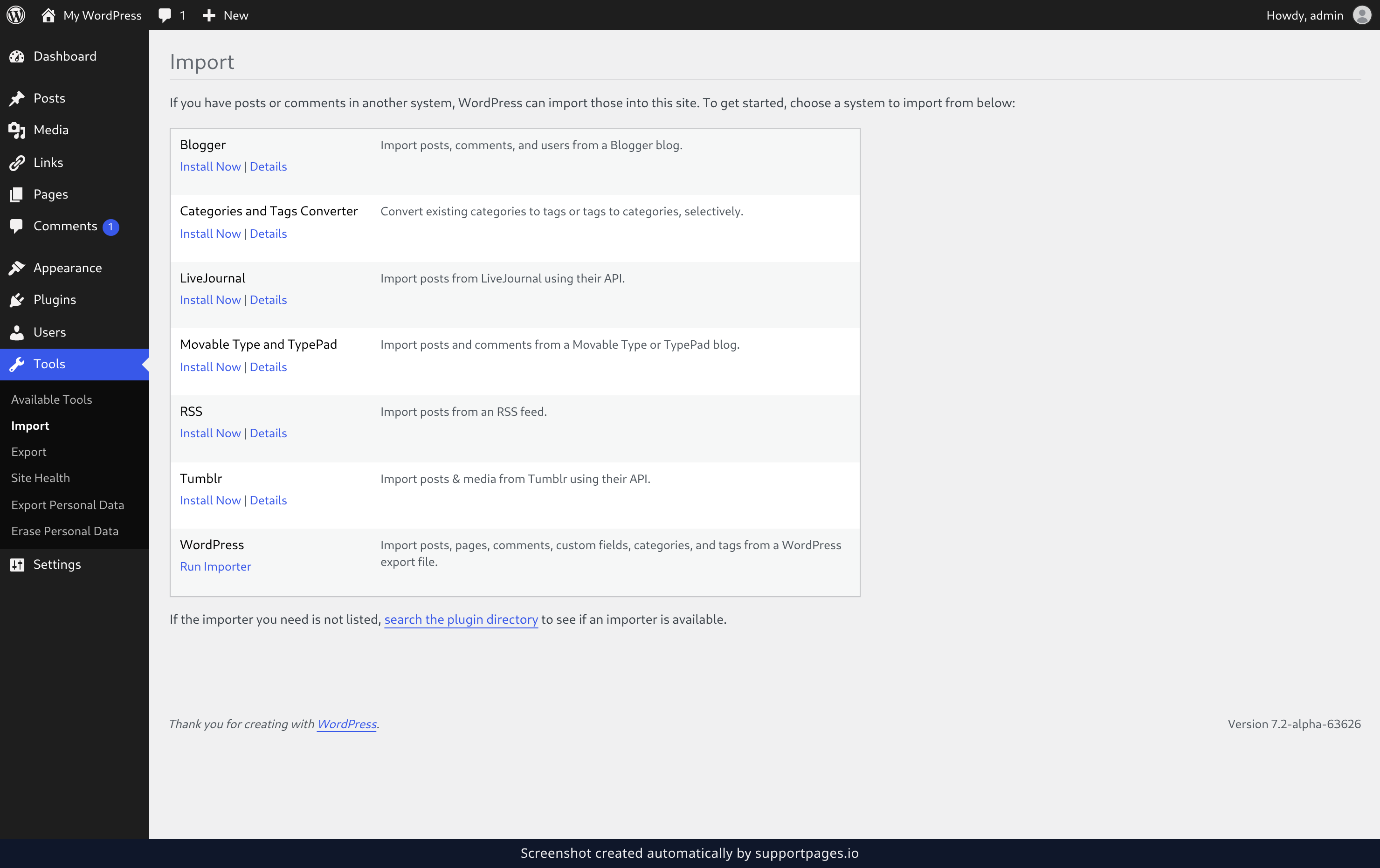This screenshot has width=1380, height=868.
Task: Click the Appearance paintbrush icon
Action: point(17,268)
